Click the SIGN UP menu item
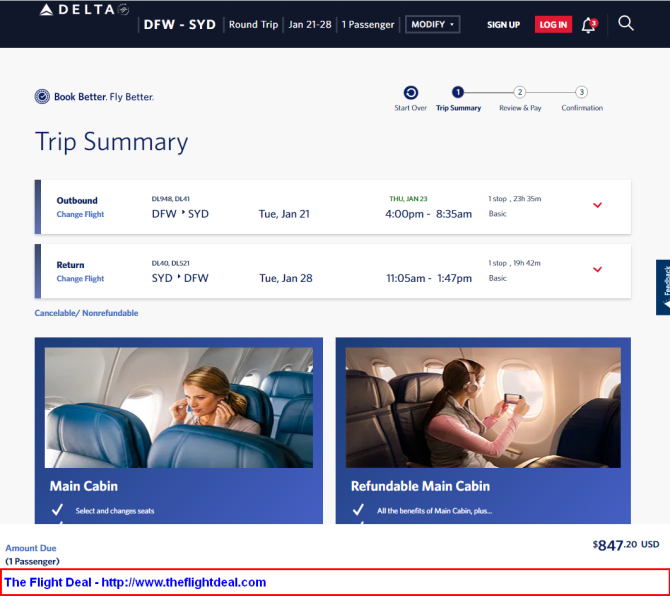The image size is (670, 596). (x=503, y=25)
